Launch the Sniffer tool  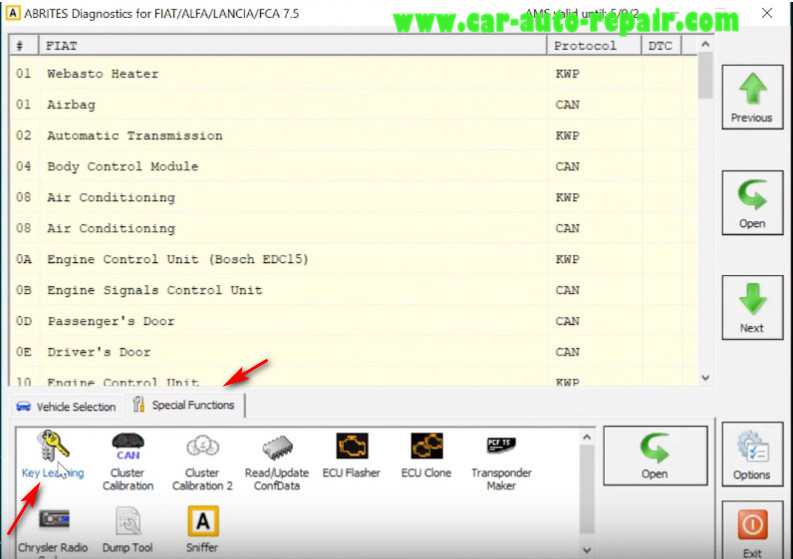pyautogui.click(x=202, y=530)
